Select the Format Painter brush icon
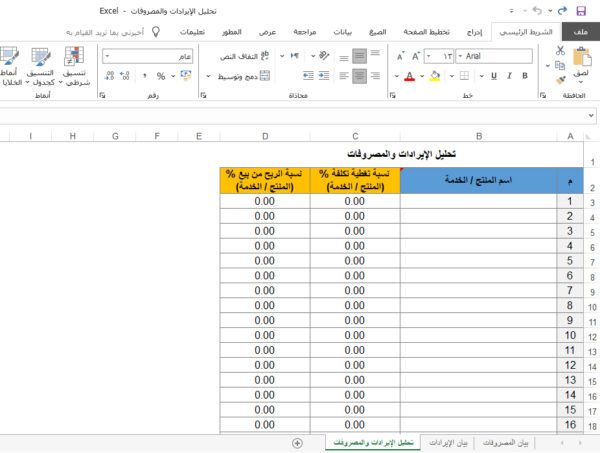Image resolution: width=600 pixels, height=453 pixels. [x=561, y=80]
